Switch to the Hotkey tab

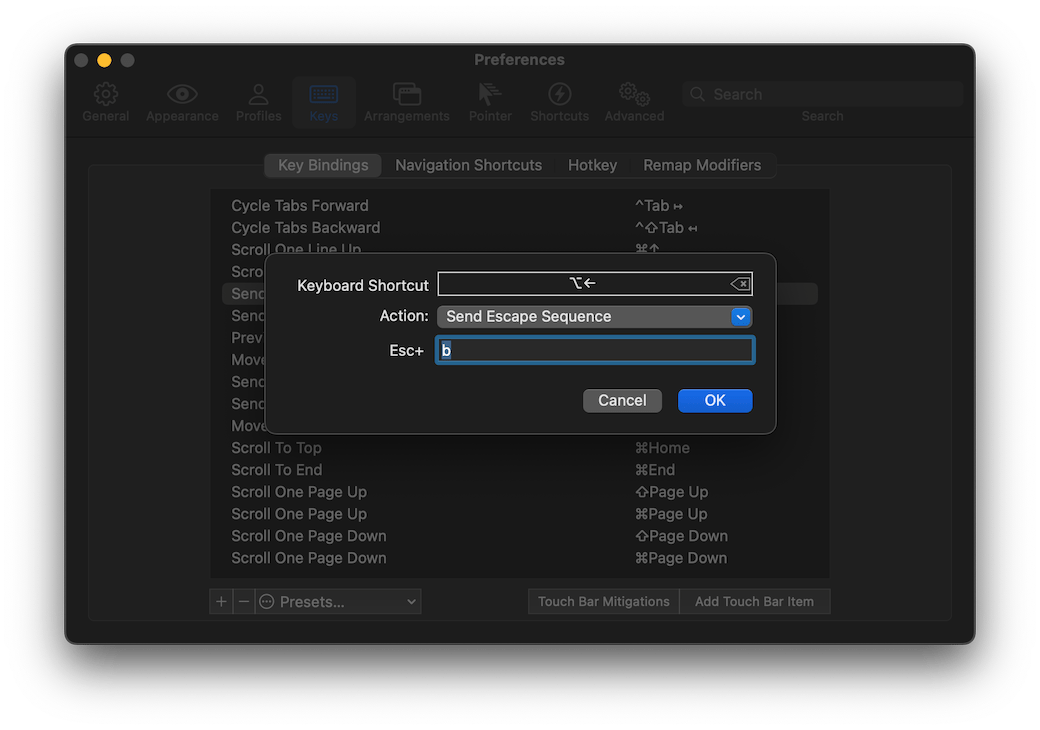point(592,165)
